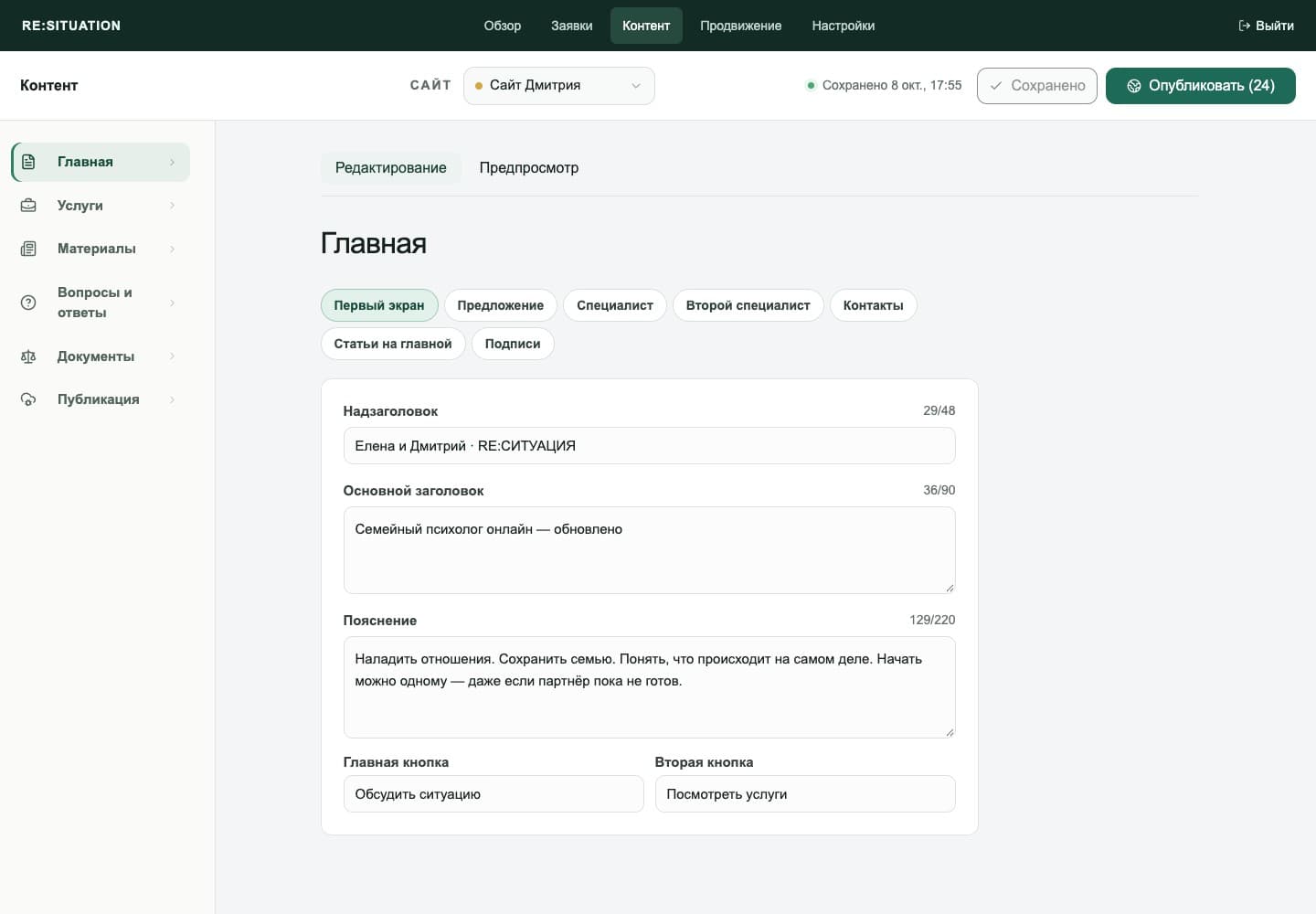This screenshot has height=914, width=1316.
Task: Select the Первый экран section chip
Action: tap(379, 305)
